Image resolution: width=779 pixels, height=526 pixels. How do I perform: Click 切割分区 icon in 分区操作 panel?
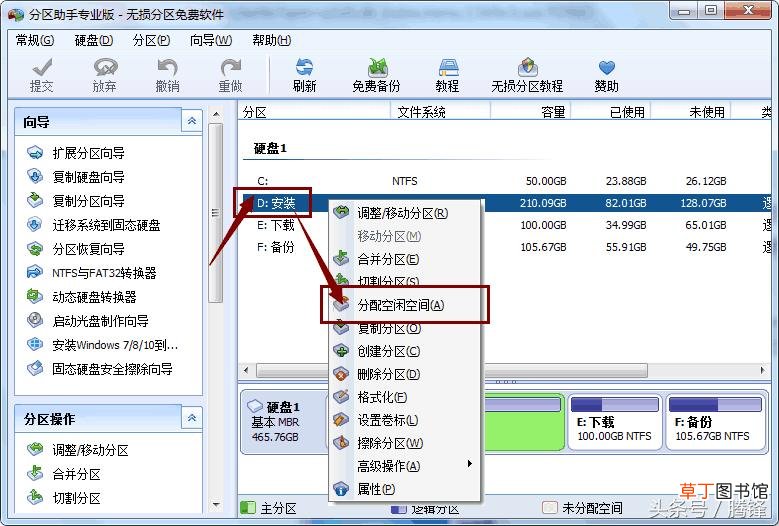click(35, 497)
